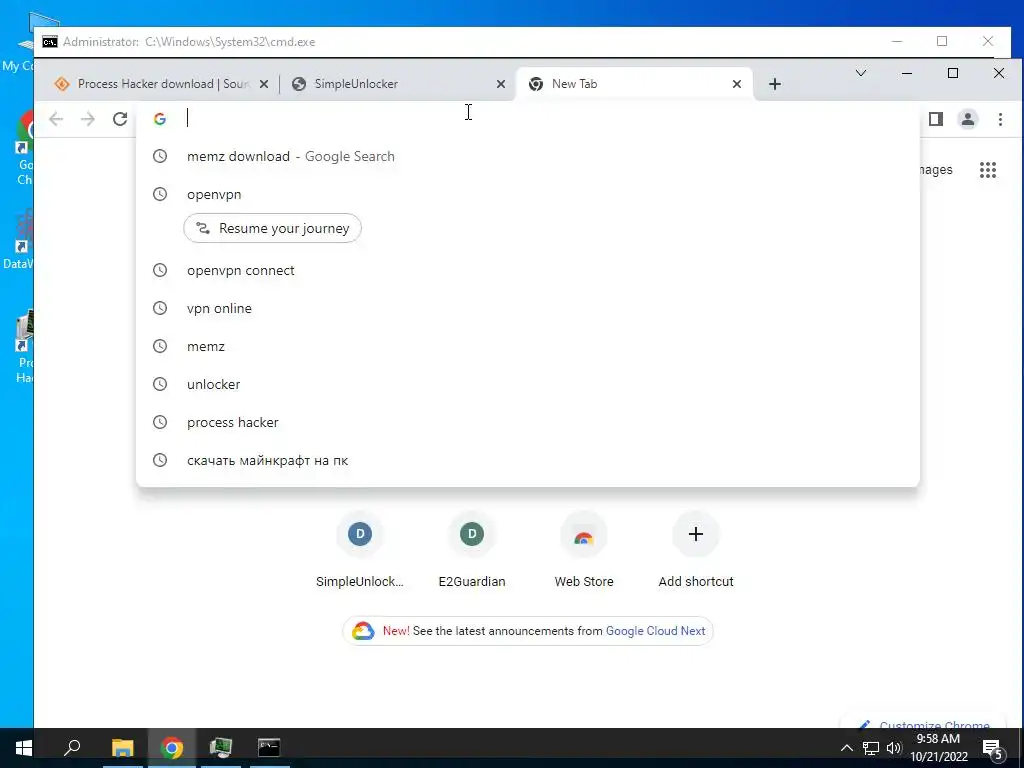The width and height of the screenshot is (1024, 768).
Task: Choose 'скачать майнкрафт на пк' suggestion
Action: tap(528, 460)
